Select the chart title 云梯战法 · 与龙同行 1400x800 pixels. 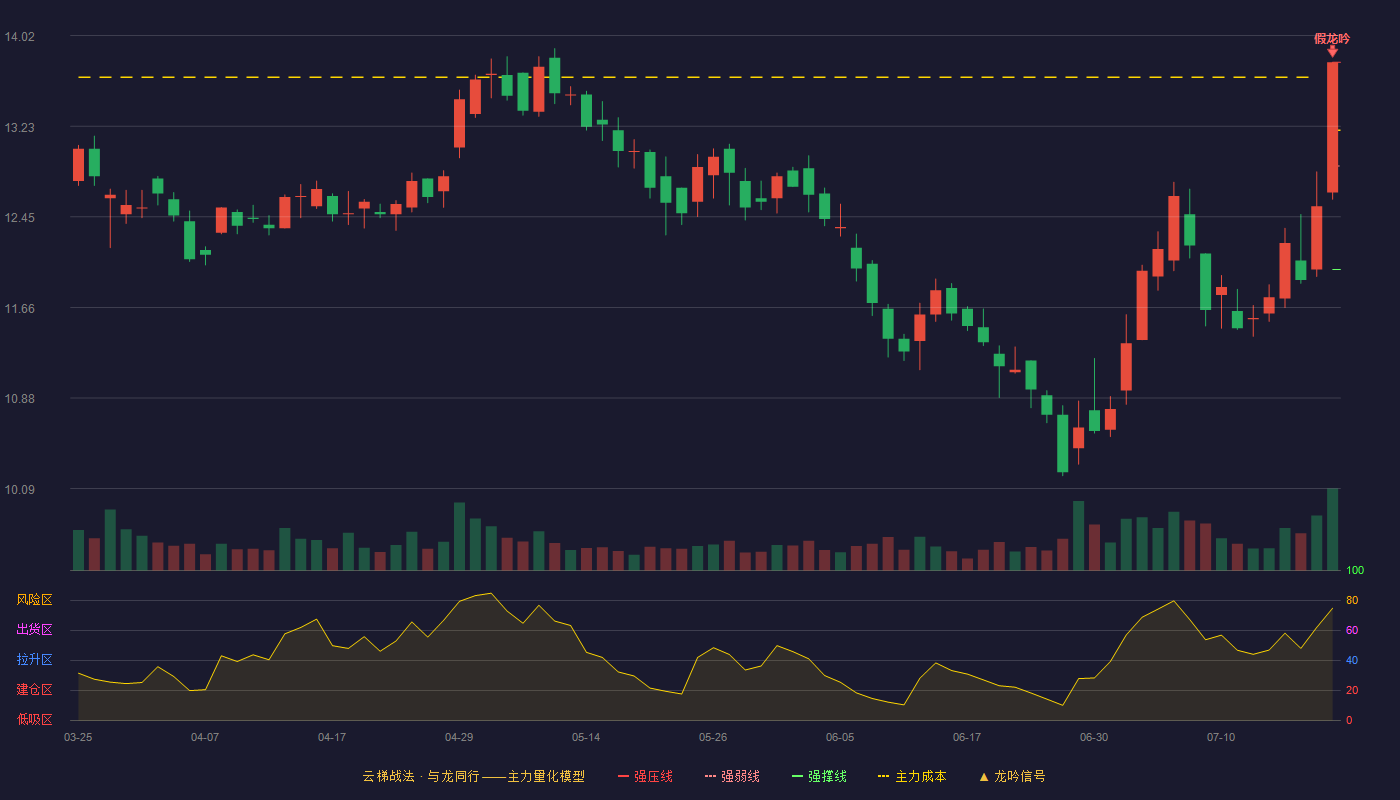(x=421, y=776)
